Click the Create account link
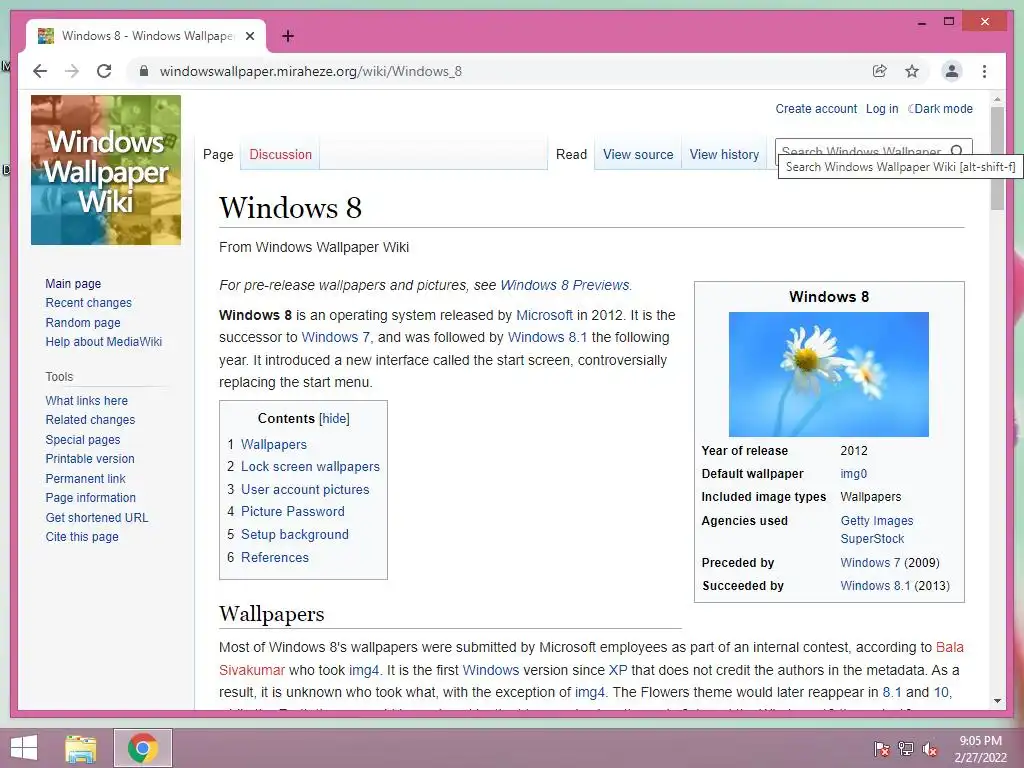 click(x=816, y=109)
